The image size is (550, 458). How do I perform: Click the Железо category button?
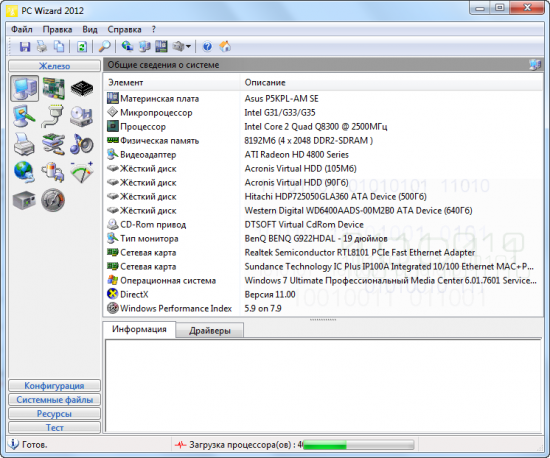click(x=54, y=66)
